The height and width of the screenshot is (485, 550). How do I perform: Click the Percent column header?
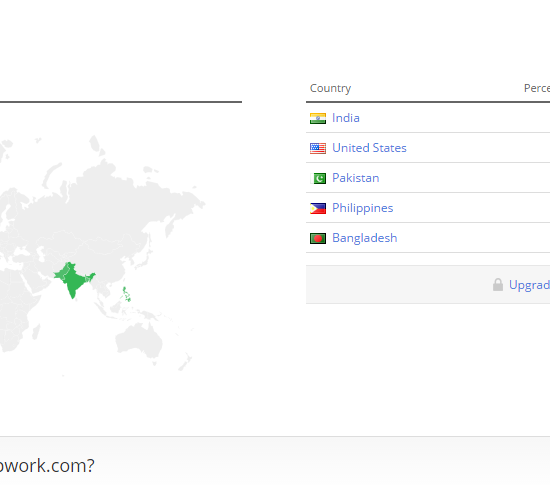[x=537, y=88]
